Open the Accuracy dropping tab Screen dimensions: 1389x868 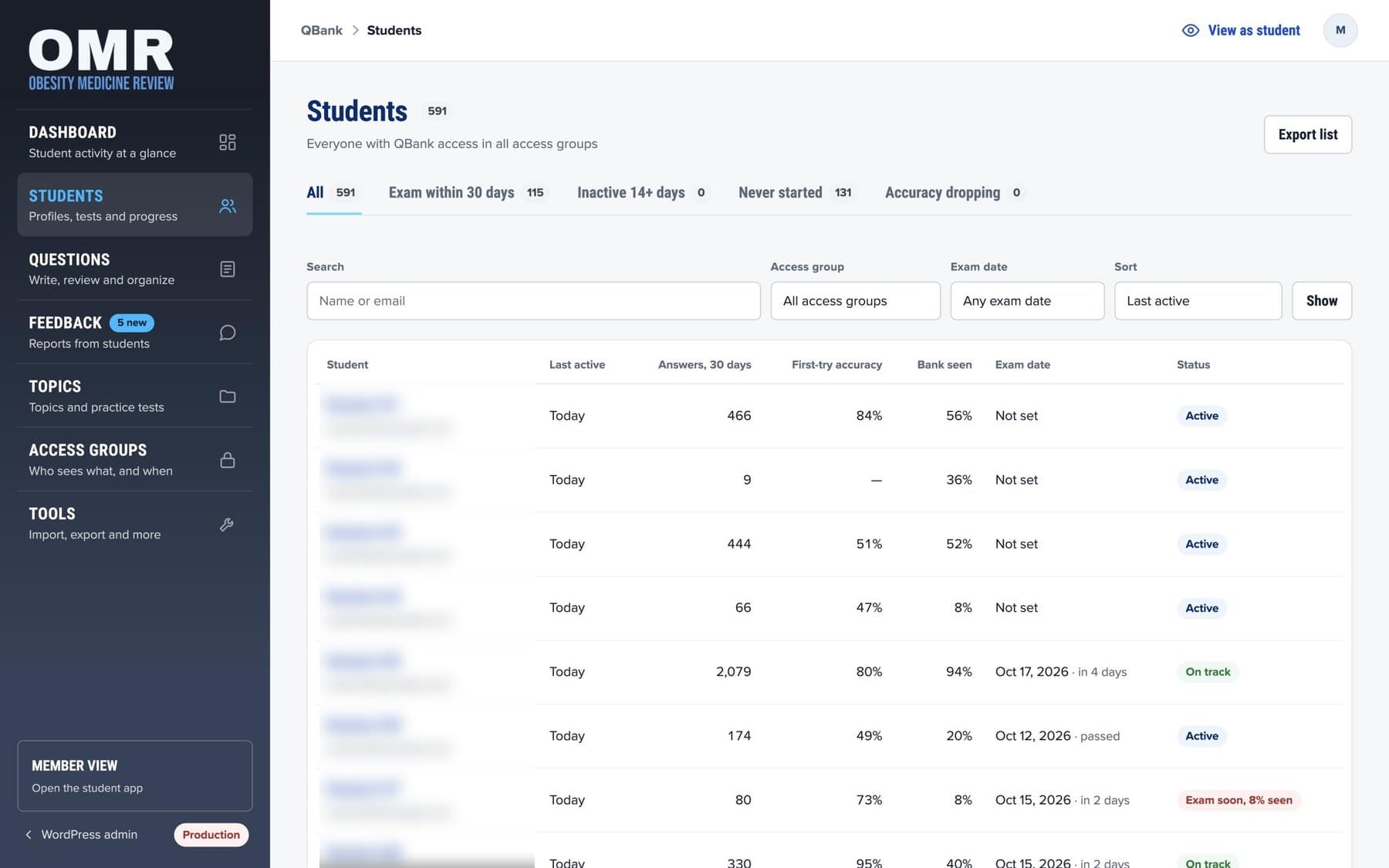click(954, 193)
